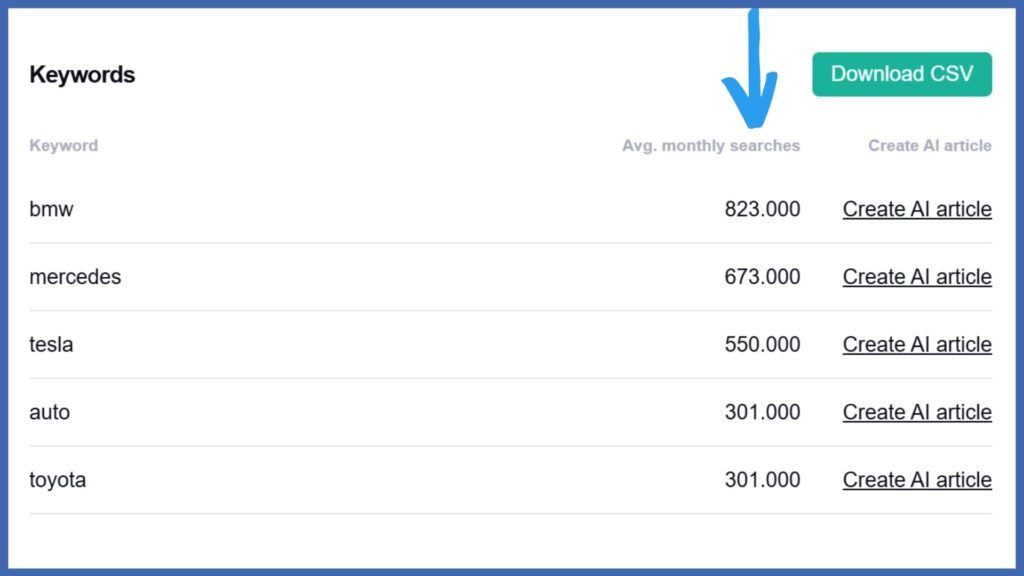Select the tesla keyword row
Image resolution: width=1024 pixels, height=576 pixels.
click(x=511, y=344)
